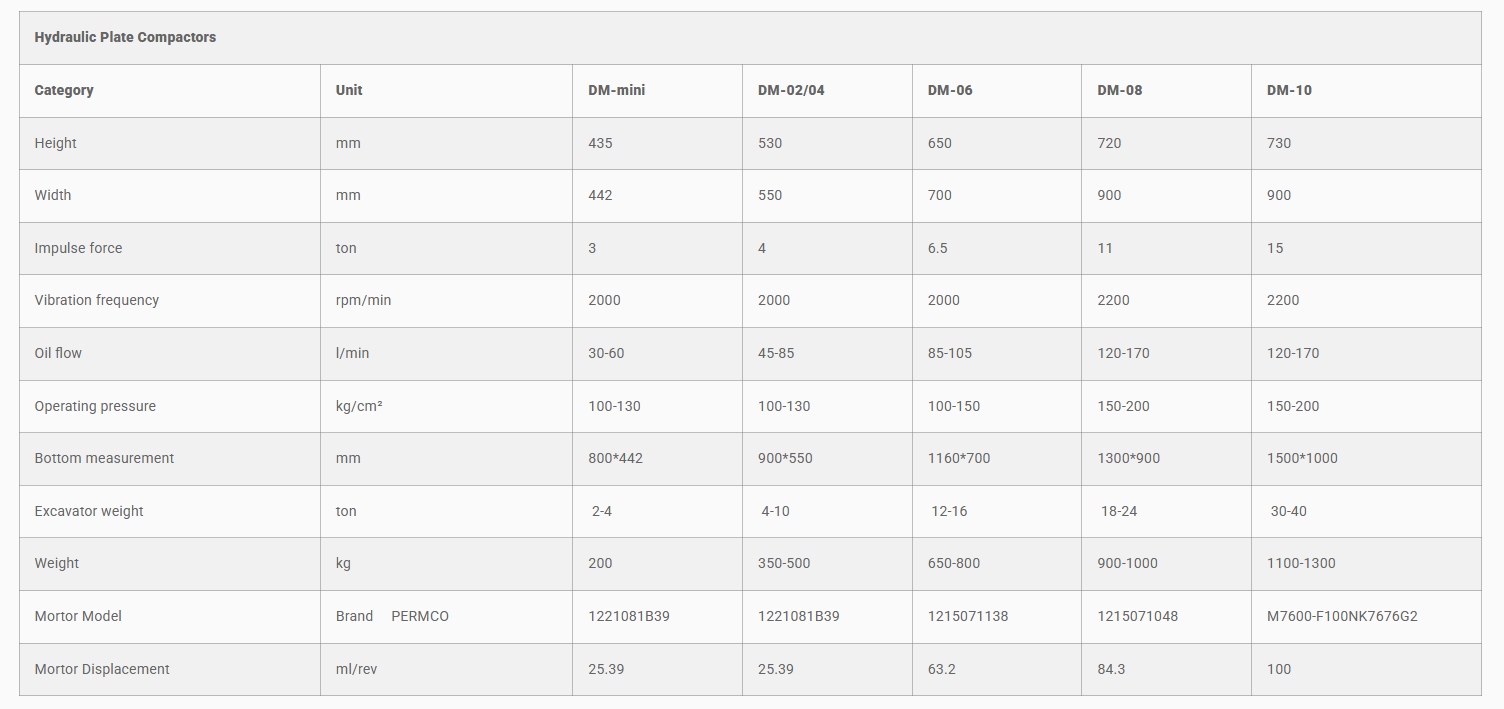Click the Mortor Displacement row label

click(x=102, y=669)
